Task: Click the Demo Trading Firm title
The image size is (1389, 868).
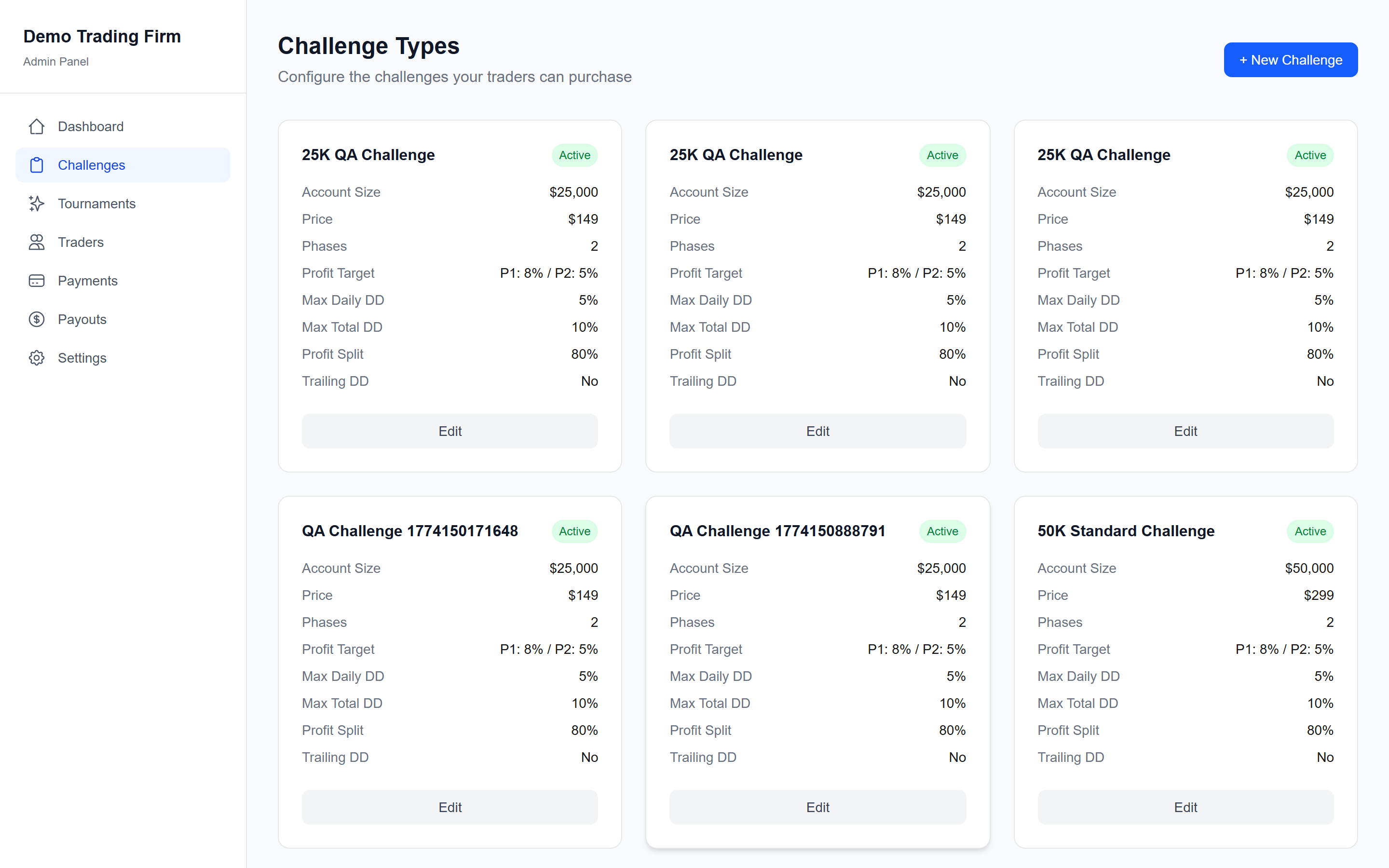Action: coord(102,36)
